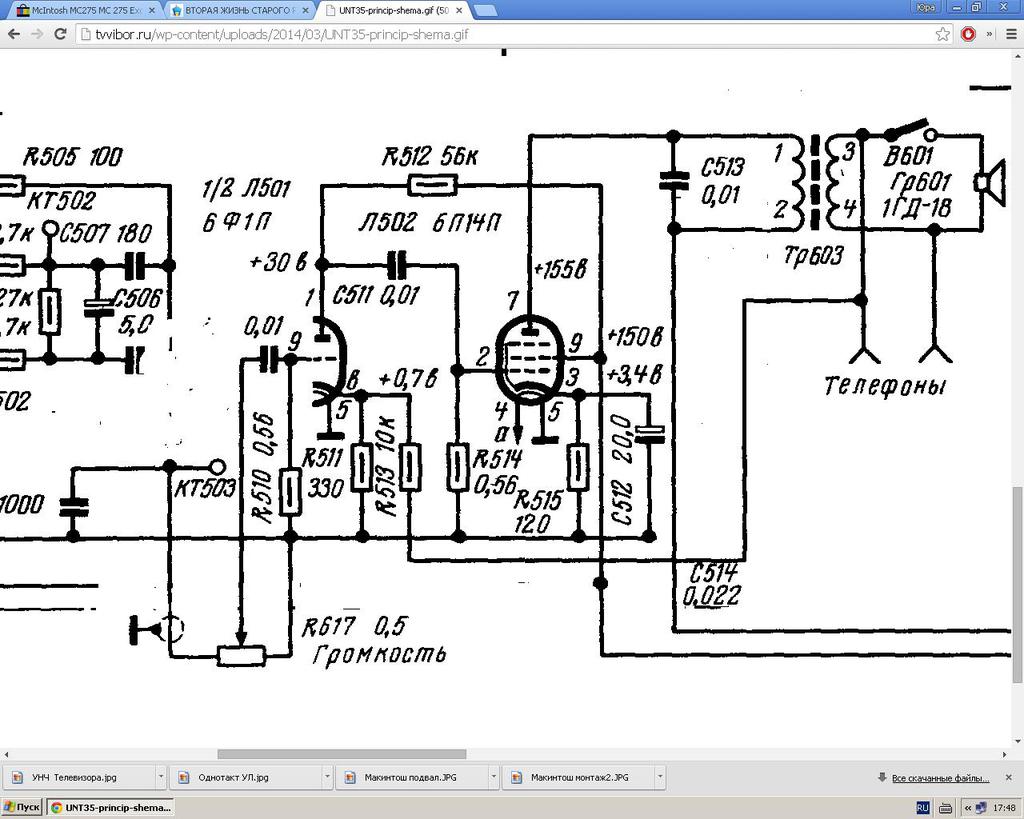Viewport: 1024px width, 819px height.
Task: Click the vertical scrollbar down arrow
Action: click(x=1017, y=742)
